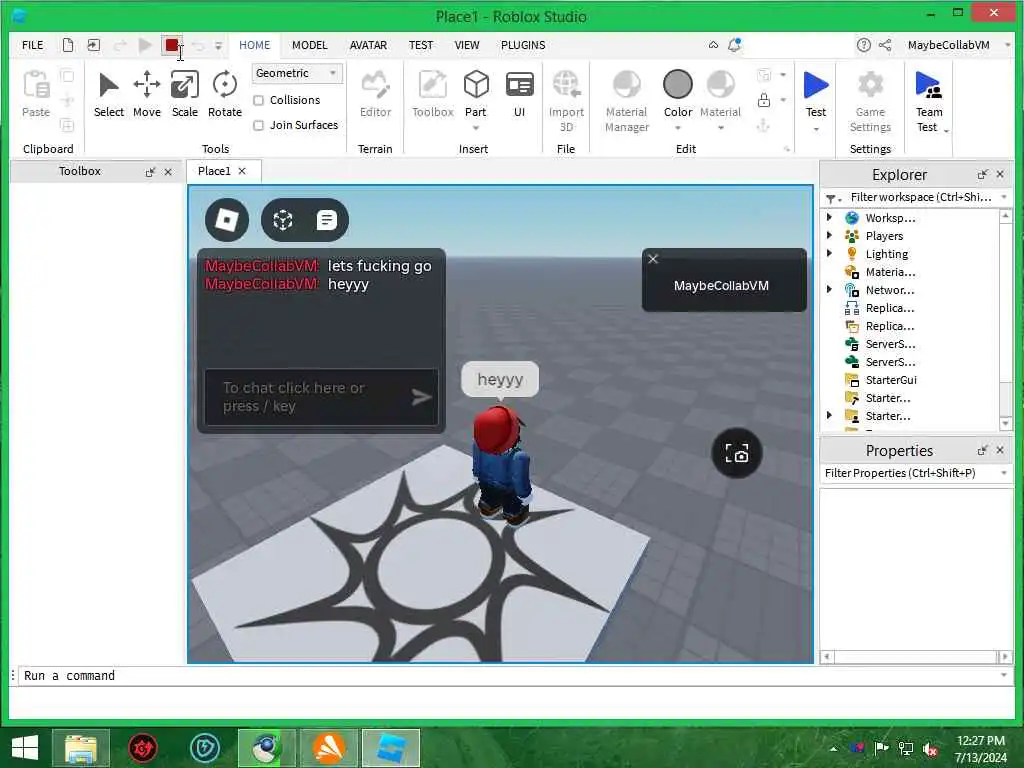1024x768 pixels.
Task: Expand the Lighting tree node
Action: [x=829, y=253]
